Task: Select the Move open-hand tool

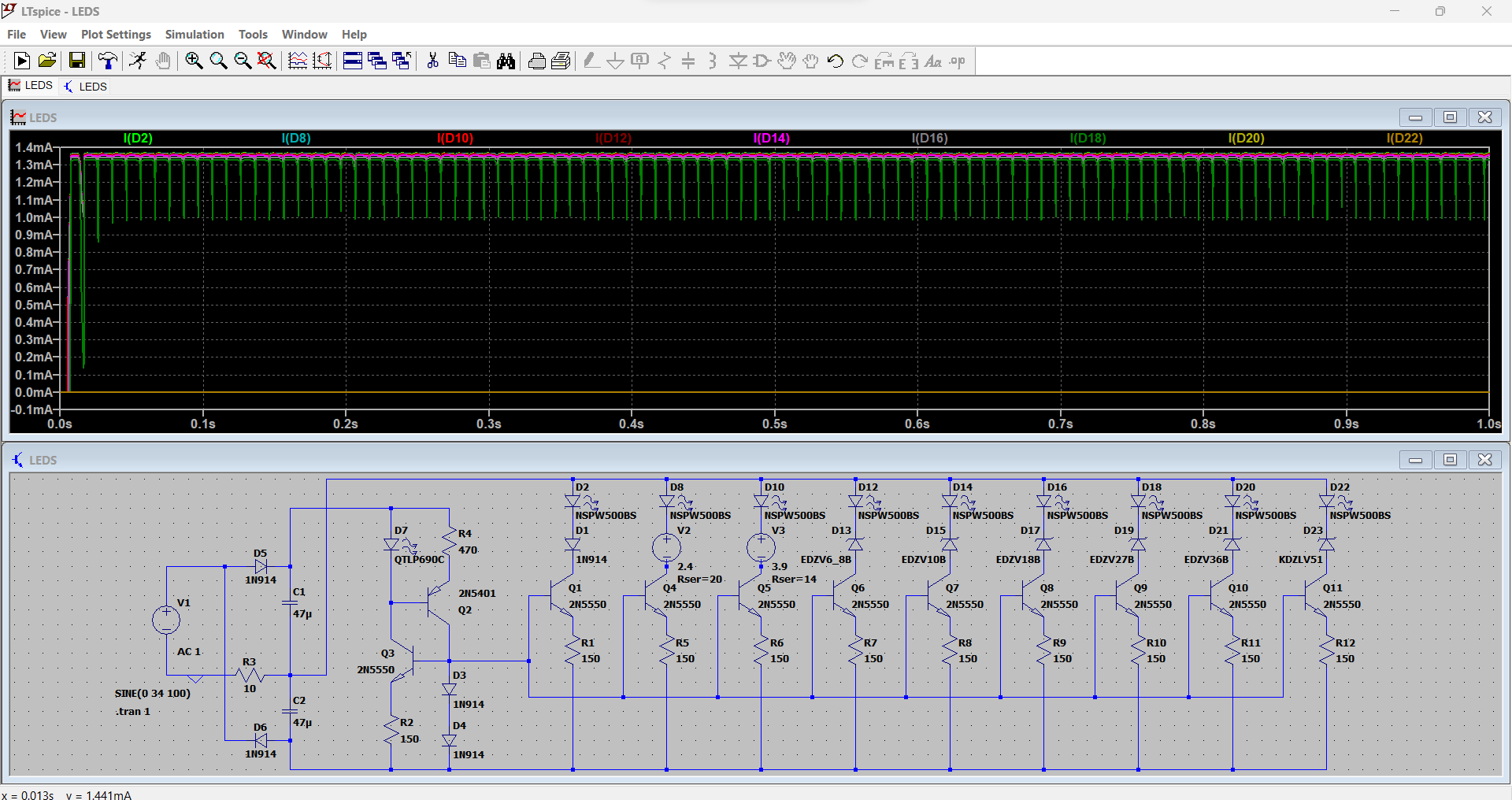Action: coord(787,61)
